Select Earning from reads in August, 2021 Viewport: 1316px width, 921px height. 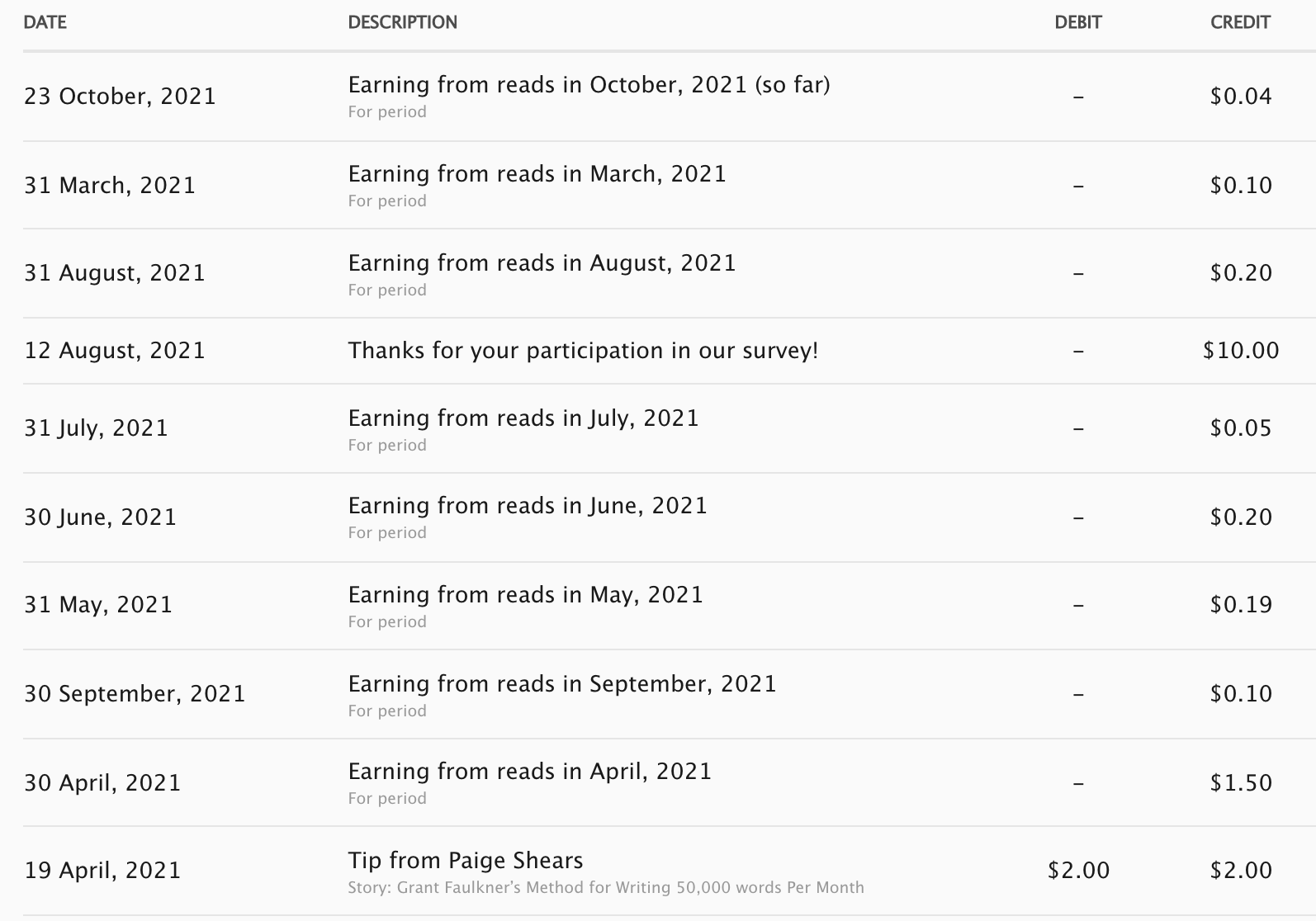[542, 263]
